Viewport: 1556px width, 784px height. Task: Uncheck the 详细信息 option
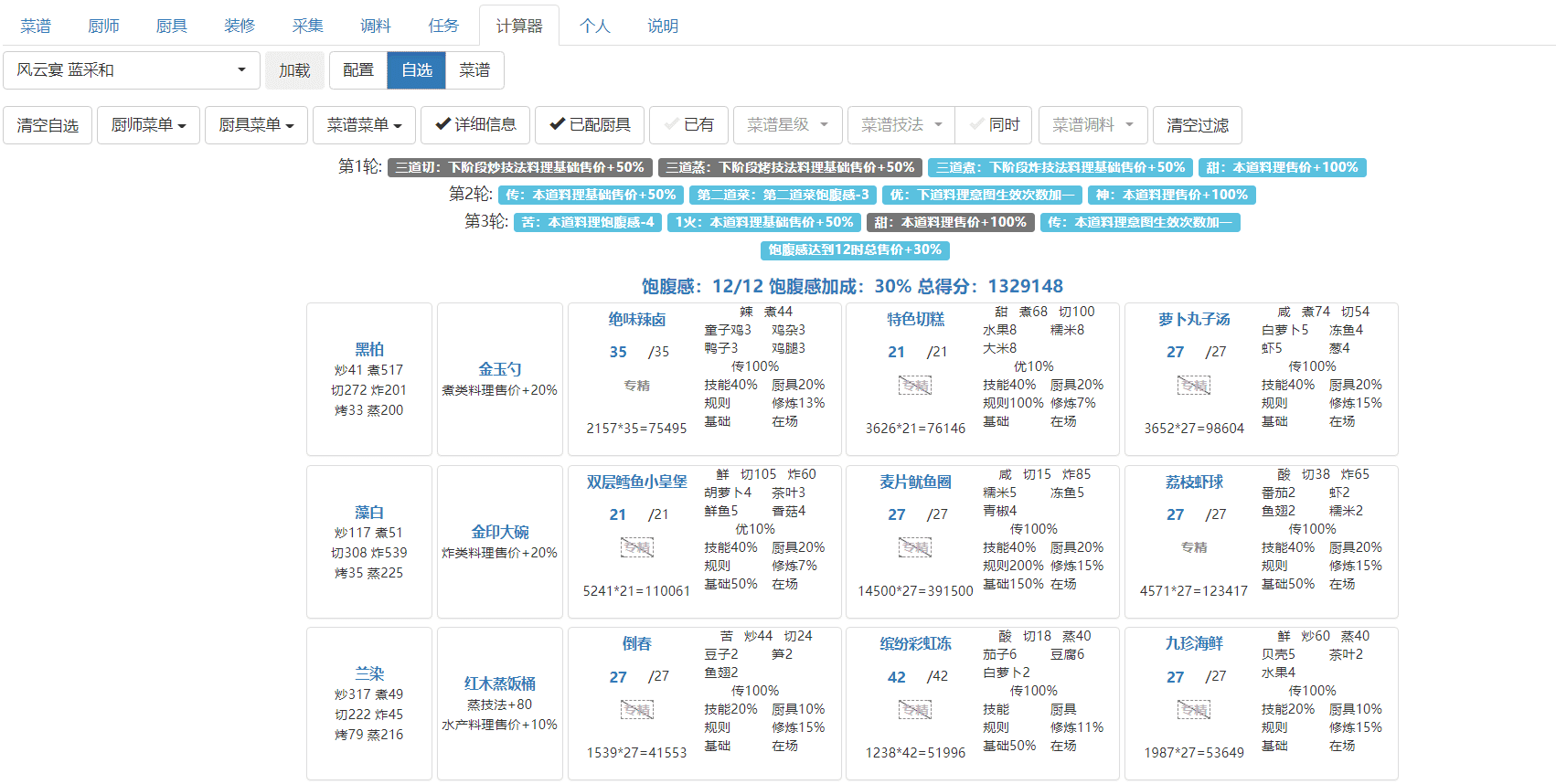475,125
